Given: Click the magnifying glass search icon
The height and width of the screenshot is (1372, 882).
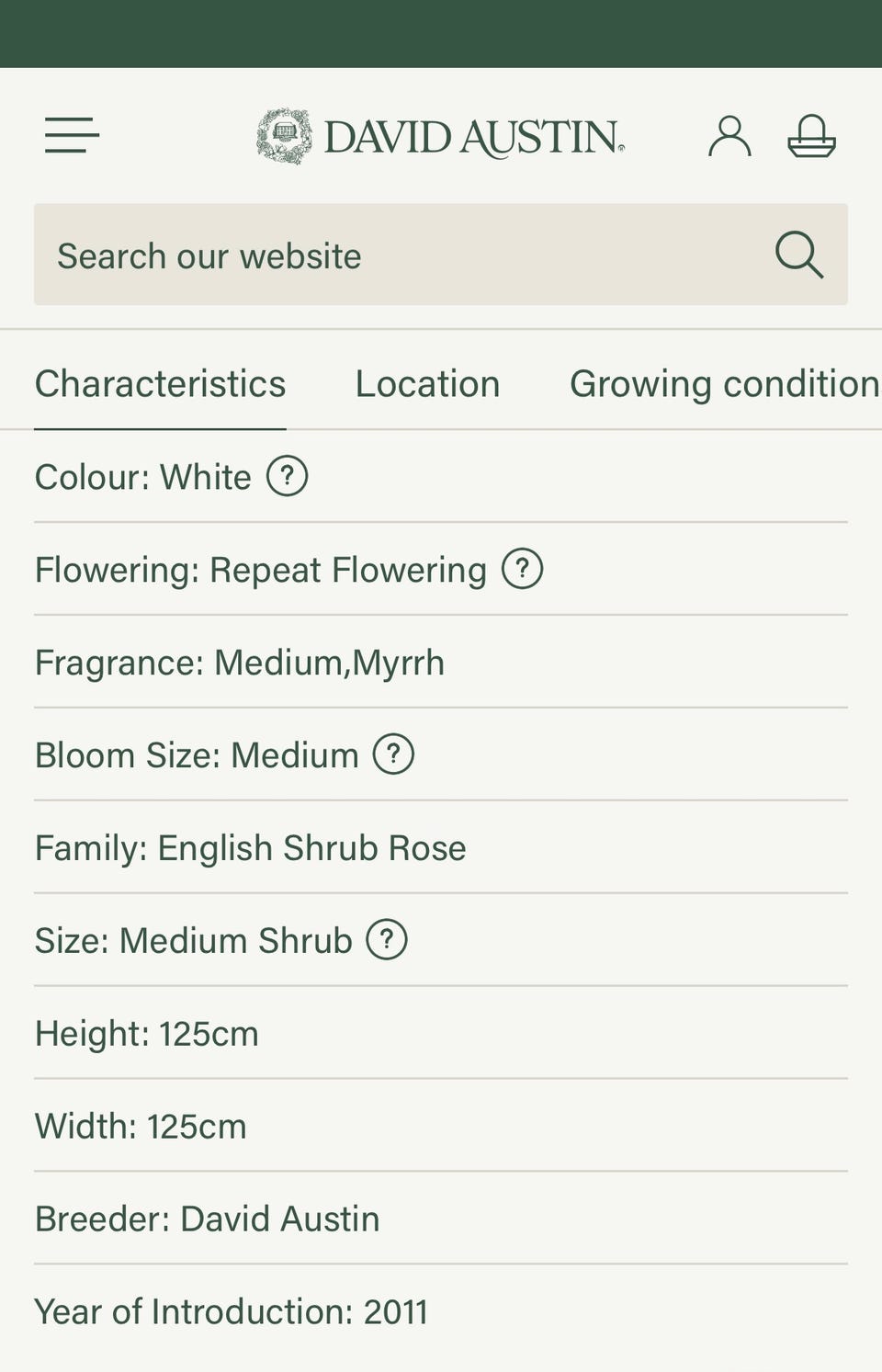Looking at the screenshot, I should coord(798,255).
